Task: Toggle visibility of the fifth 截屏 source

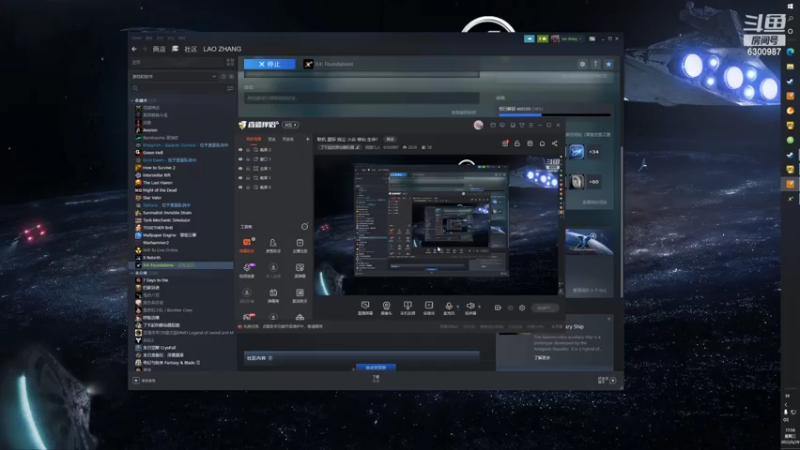Action: pos(241,187)
